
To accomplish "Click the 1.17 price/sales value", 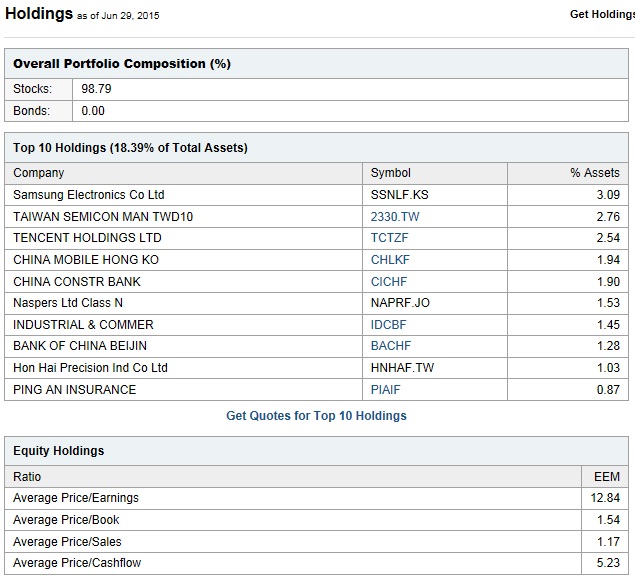I will [x=608, y=541].
